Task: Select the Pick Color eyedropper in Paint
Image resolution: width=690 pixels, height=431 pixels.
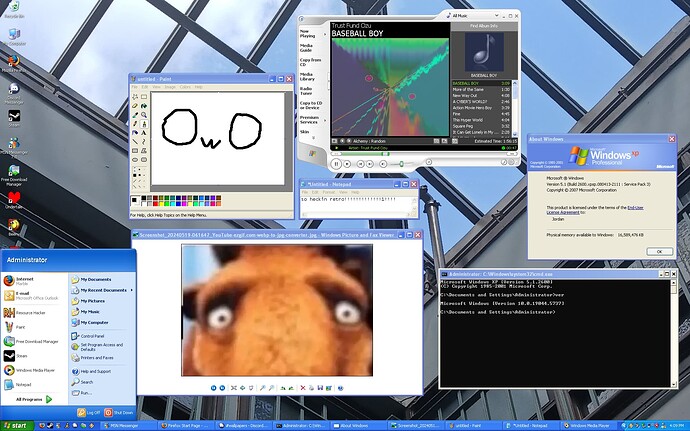Action: coord(135,115)
